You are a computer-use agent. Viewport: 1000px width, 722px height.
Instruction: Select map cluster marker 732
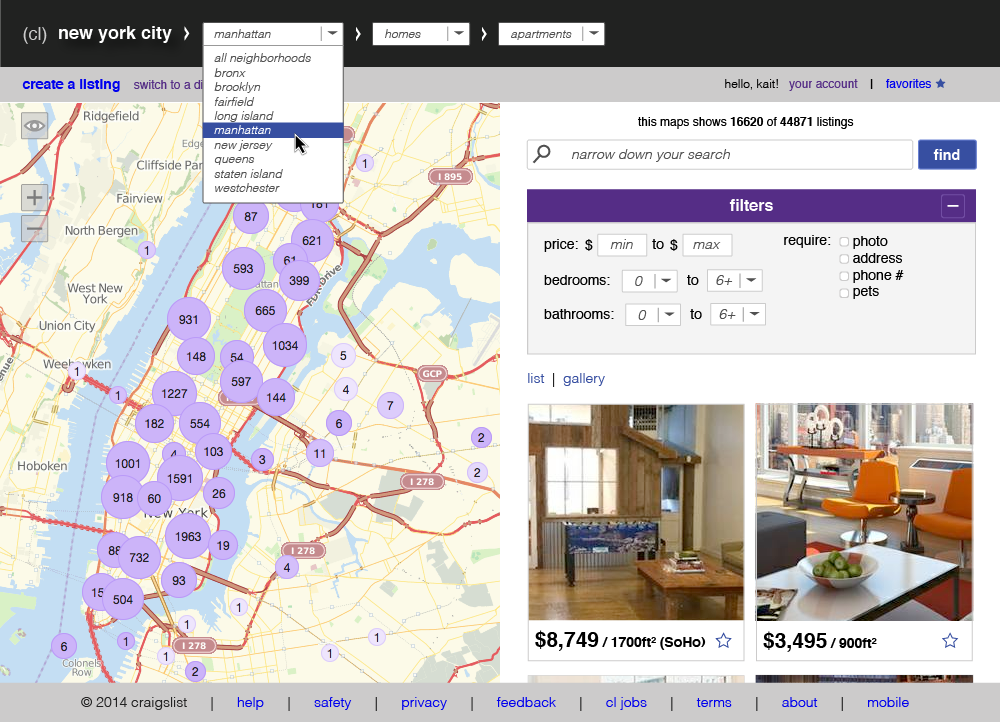139,557
